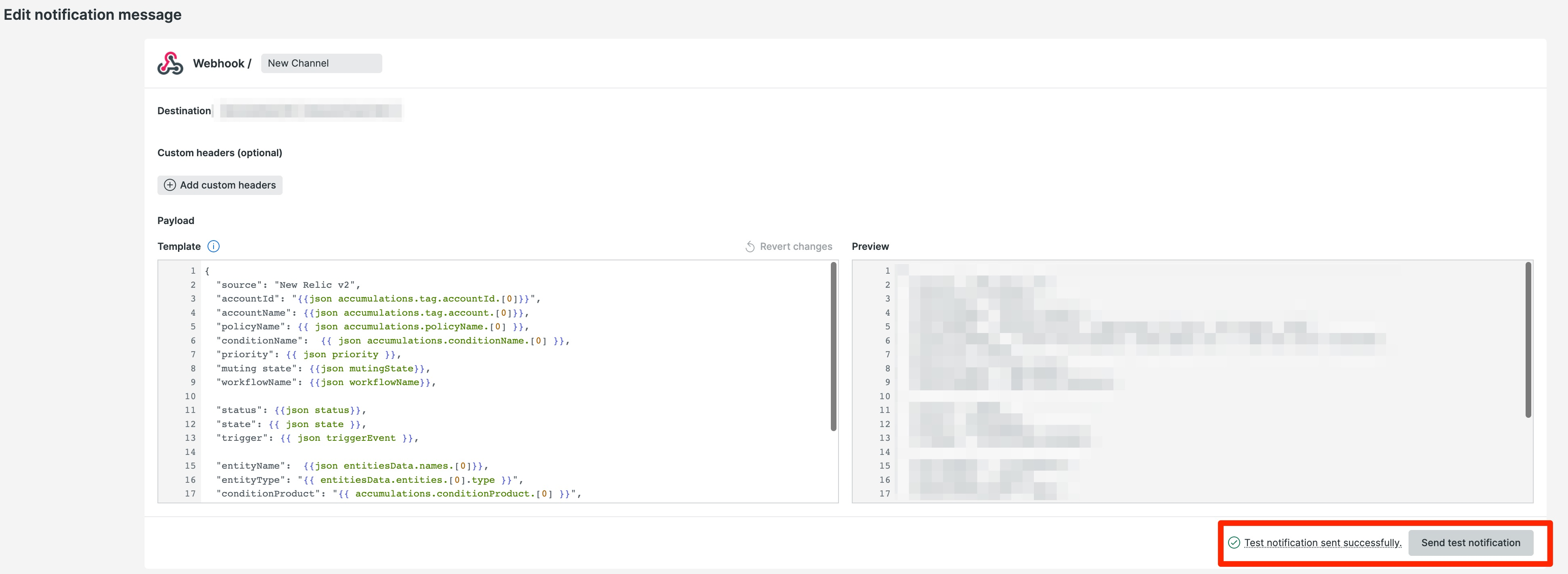Screen dimensions: 1568x574
Task: Click inside the Preview code pane
Action: (1192, 381)
